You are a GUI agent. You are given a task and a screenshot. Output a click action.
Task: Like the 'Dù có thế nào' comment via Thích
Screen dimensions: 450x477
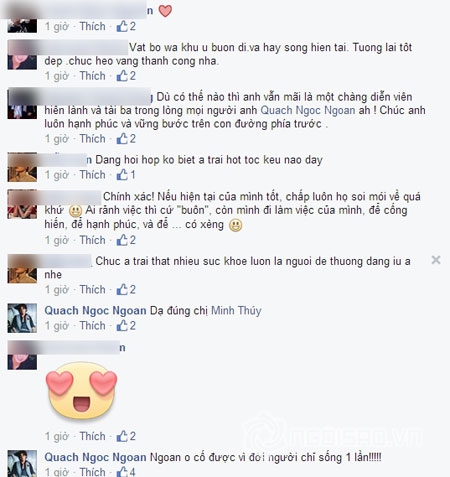click(x=92, y=139)
